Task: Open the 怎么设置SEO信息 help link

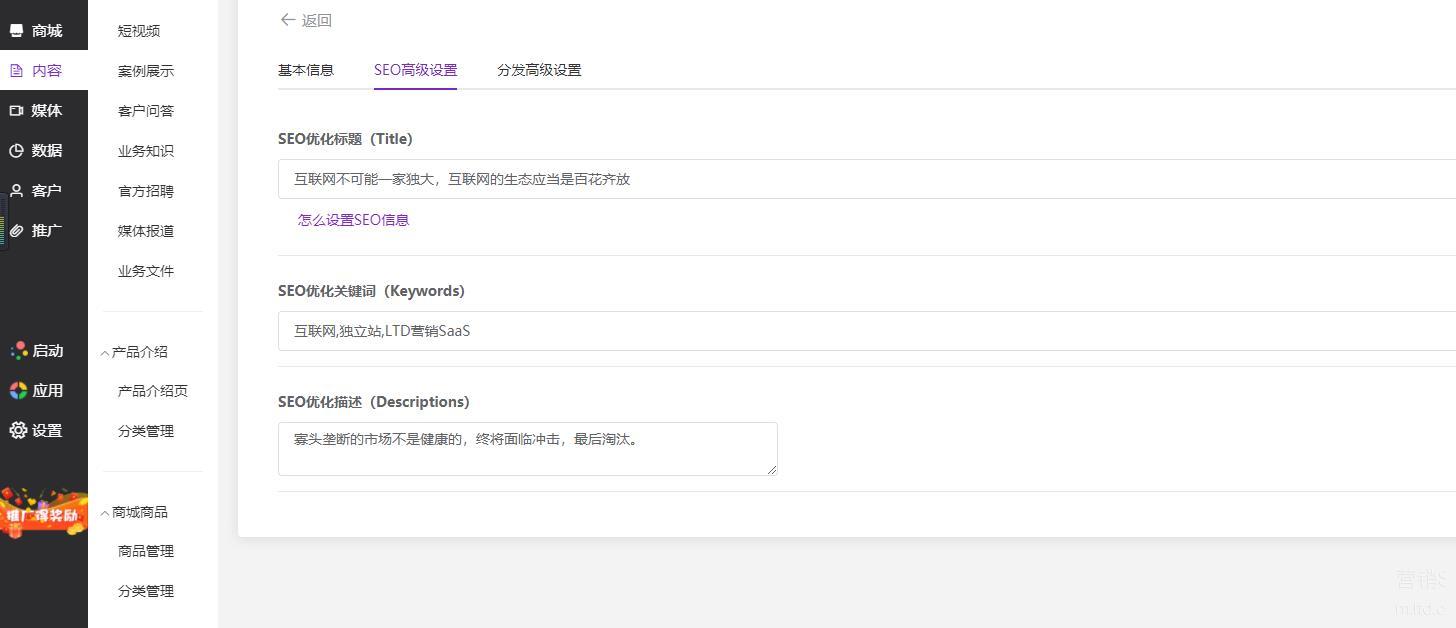Action: tap(353, 220)
